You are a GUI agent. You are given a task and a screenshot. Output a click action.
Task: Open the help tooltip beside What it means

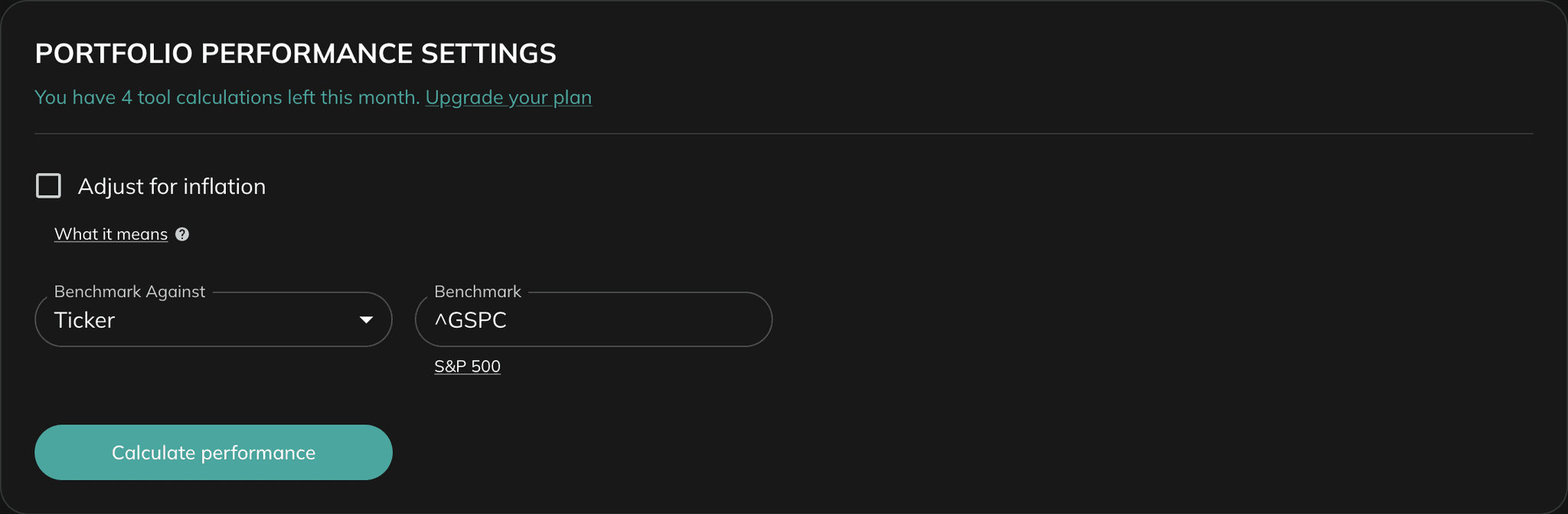183,234
